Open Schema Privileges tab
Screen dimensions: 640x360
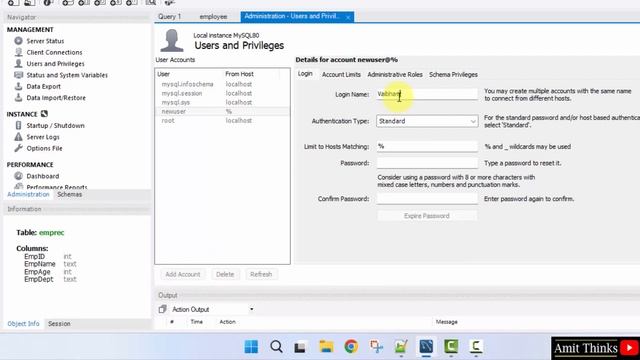tap(453, 75)
